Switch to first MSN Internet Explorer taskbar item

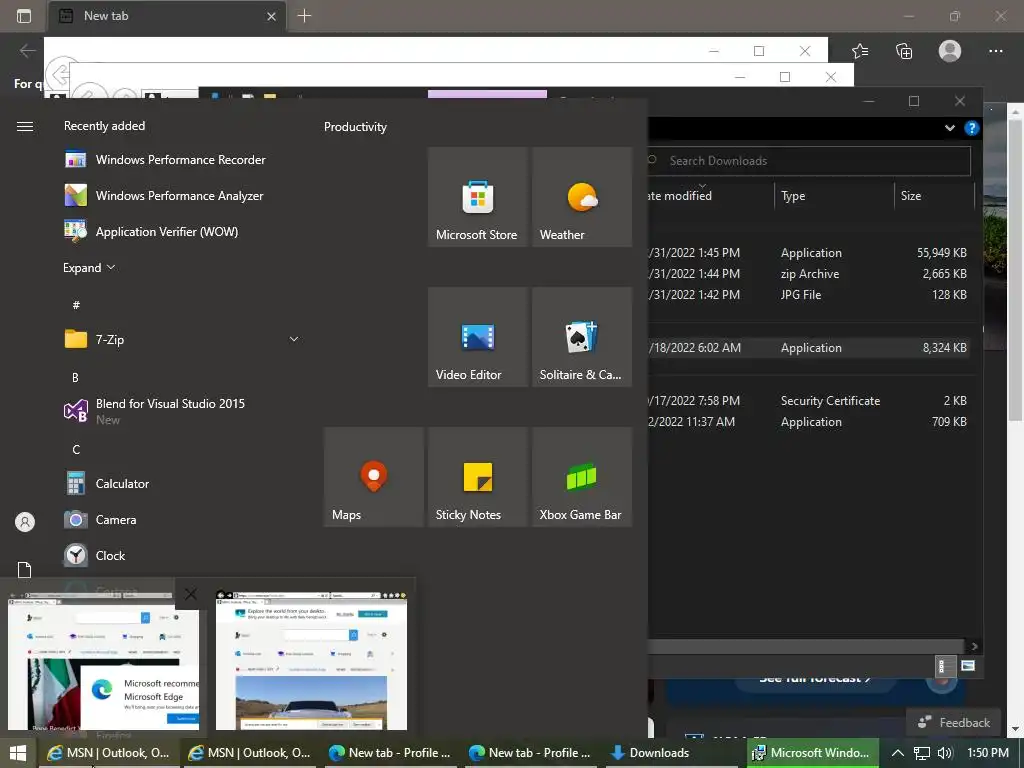[108, 753]
